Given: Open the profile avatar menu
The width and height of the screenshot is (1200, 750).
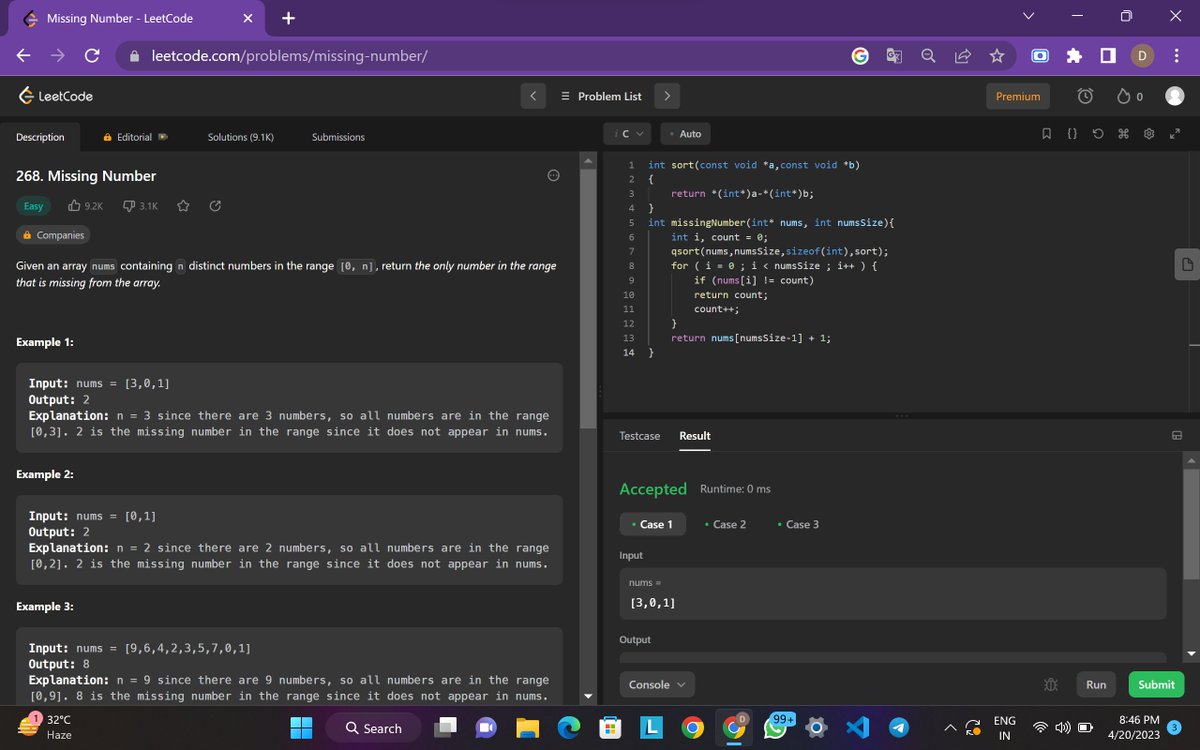Looking at the screenshot, I should pos(1175,96).
